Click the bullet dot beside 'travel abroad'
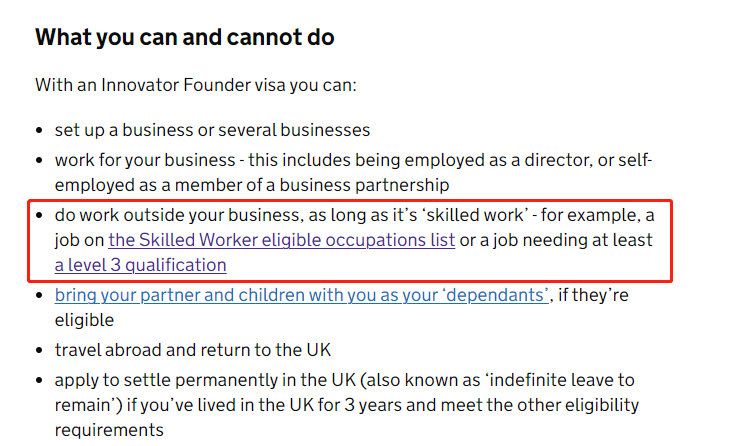The height and width of the screenshot is (446, 751). pyautogui.click(x=40, y=351)
